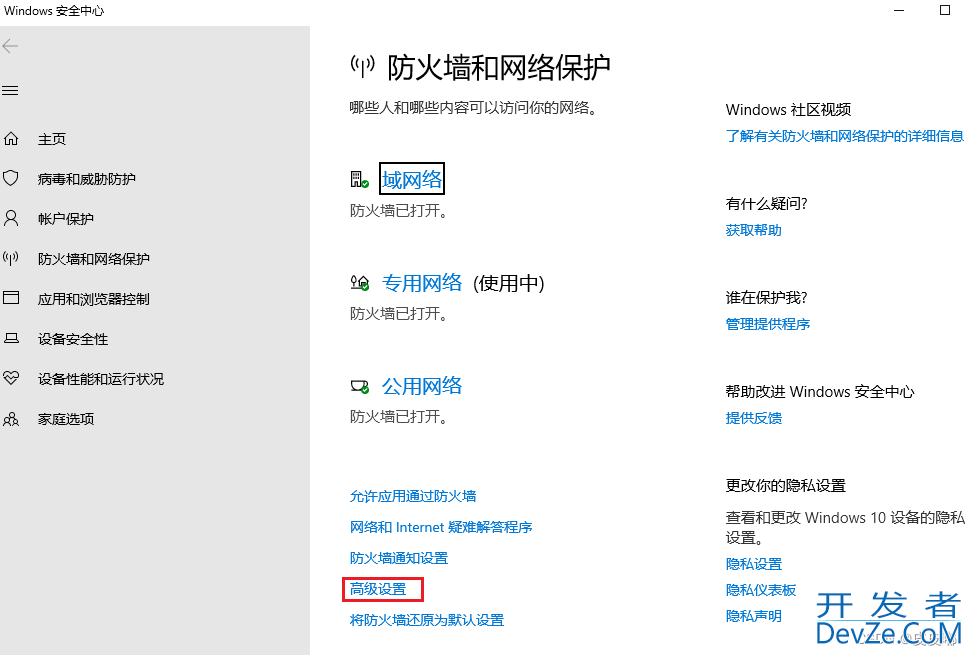Open 了解有关防火墙和网络保护的详细信息 link
Screen dimensions: 972x655
pyautogui.click(x=845, y=136)
